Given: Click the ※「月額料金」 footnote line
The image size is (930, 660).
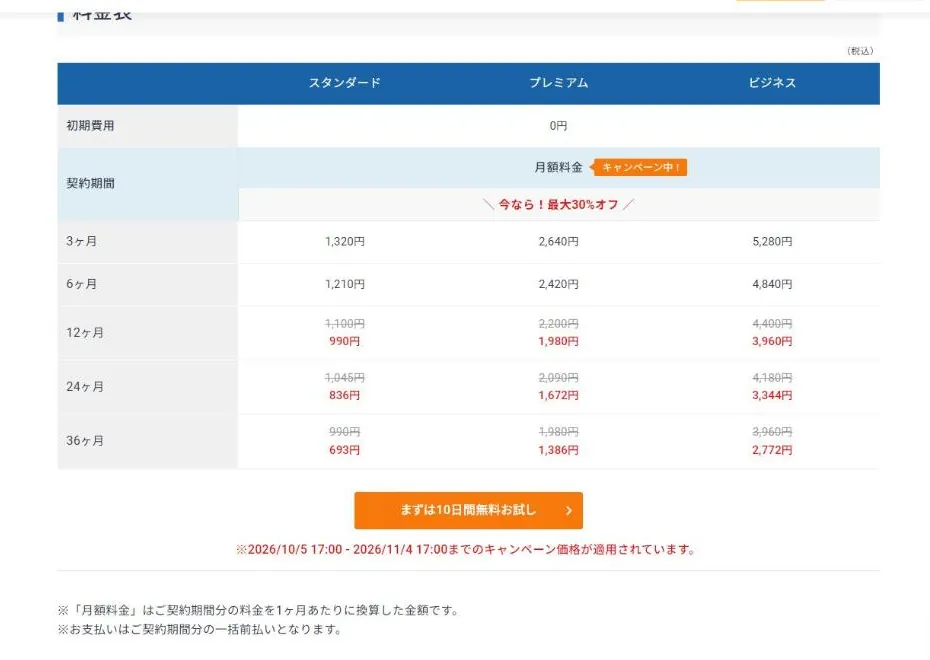Looking at the screenshot, I should 258,610.
